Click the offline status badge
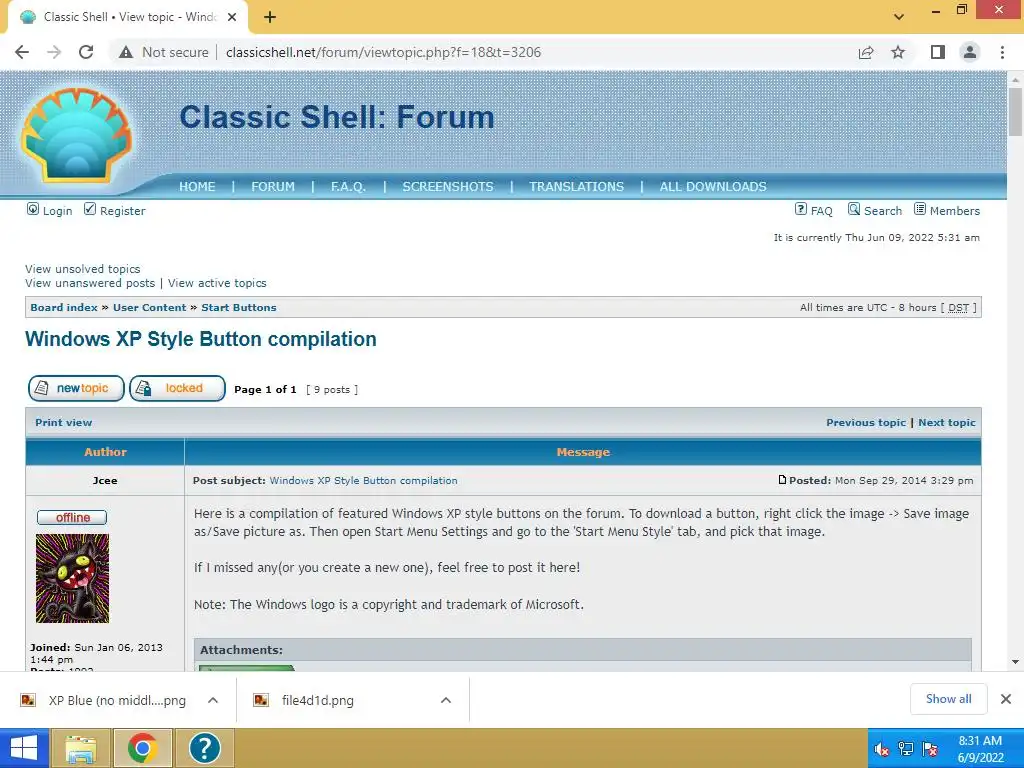The width and height of the screenshot is (1024, 768). 72,518
